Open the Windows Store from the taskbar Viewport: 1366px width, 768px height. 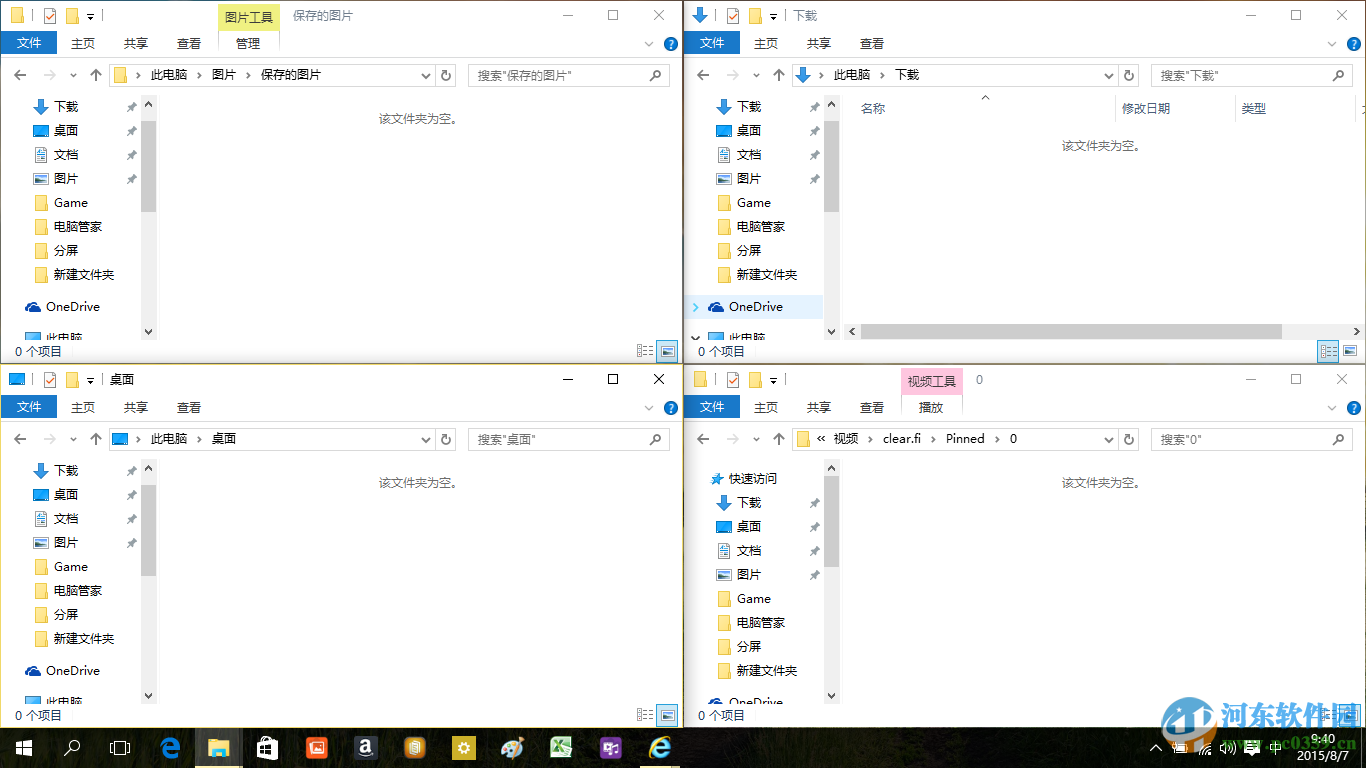click(267, 747)
